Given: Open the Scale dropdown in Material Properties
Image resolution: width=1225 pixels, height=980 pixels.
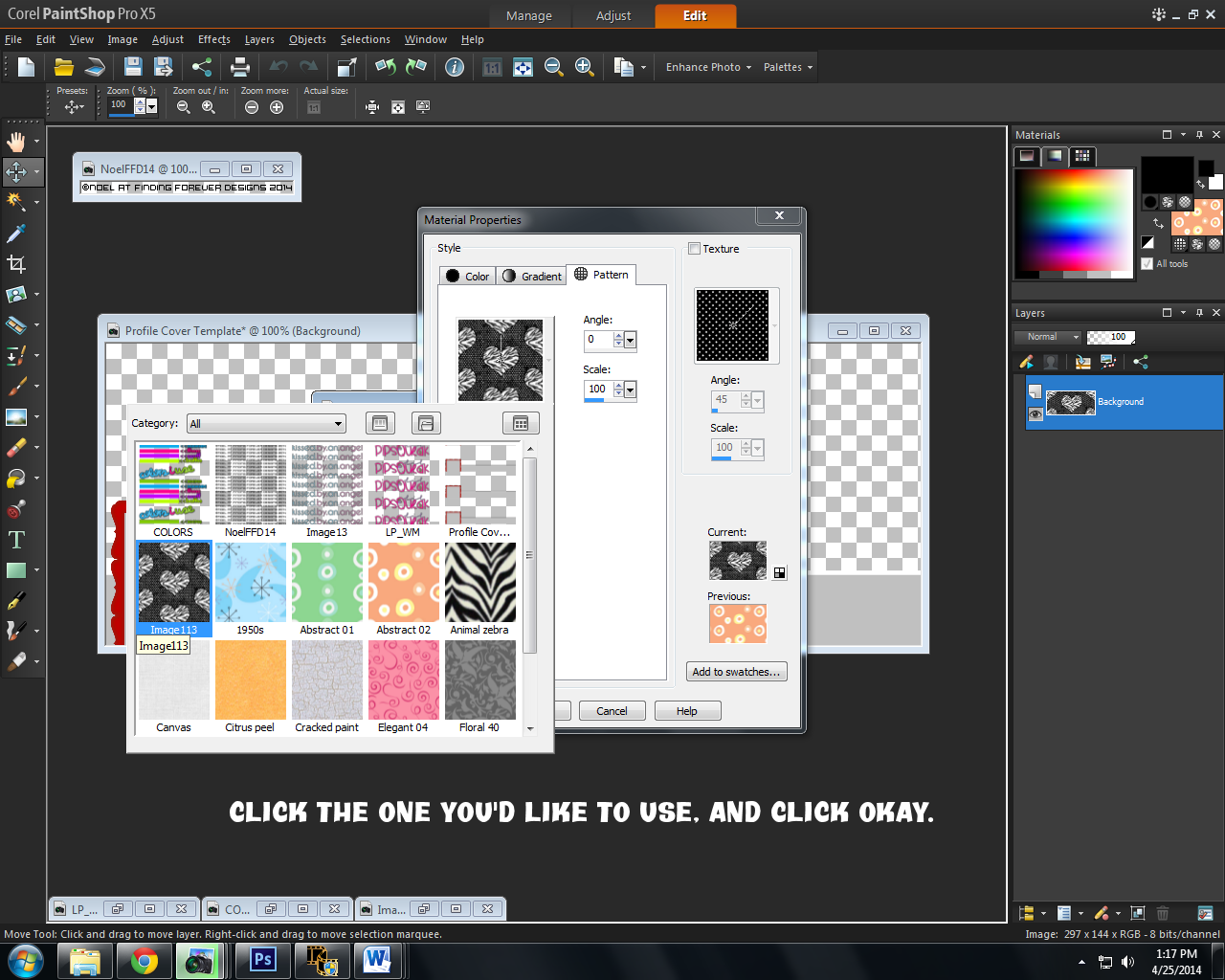Looking at the screenshot, I should click(x=630, y=390).
